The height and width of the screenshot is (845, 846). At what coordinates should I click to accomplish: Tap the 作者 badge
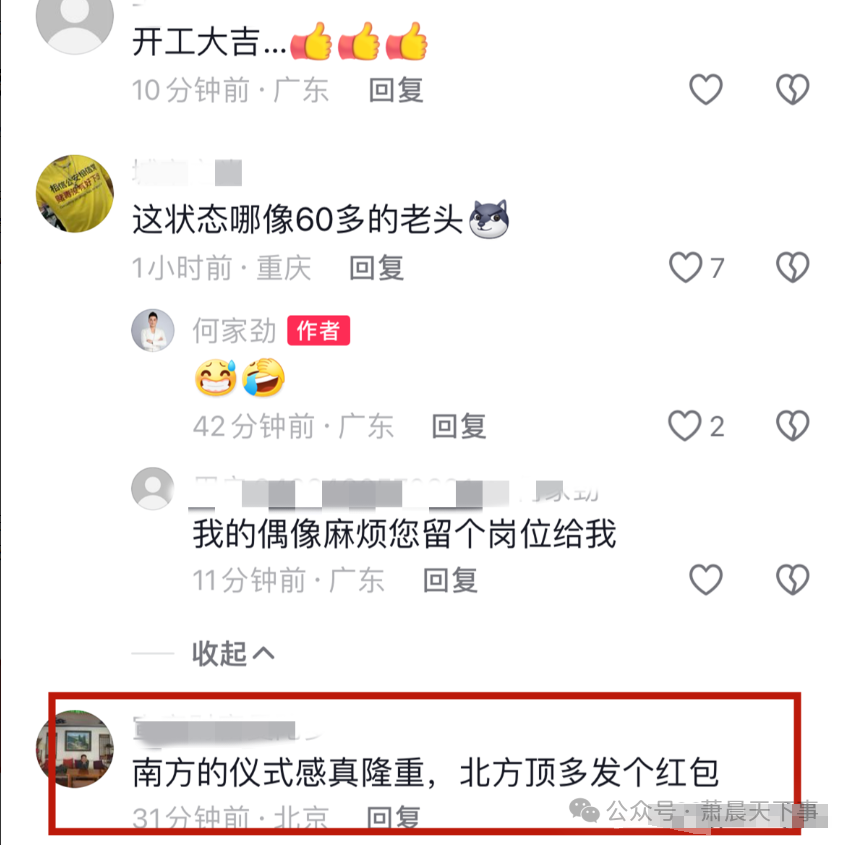318,330
